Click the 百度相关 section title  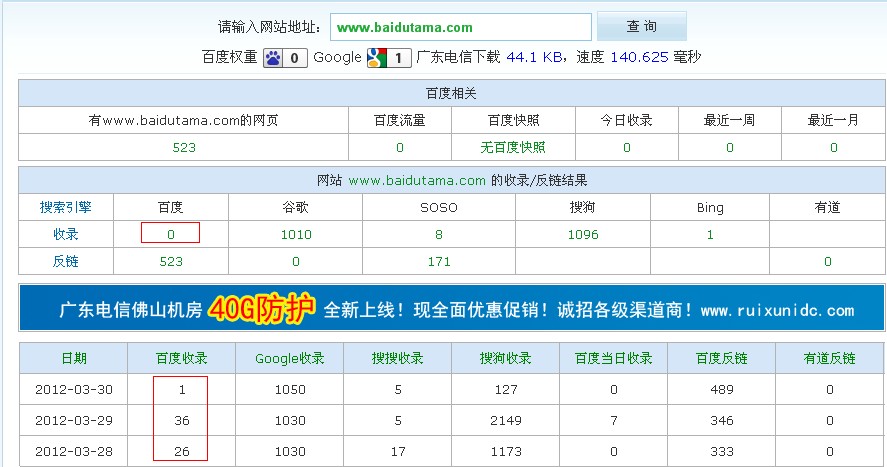coord(451,93)
